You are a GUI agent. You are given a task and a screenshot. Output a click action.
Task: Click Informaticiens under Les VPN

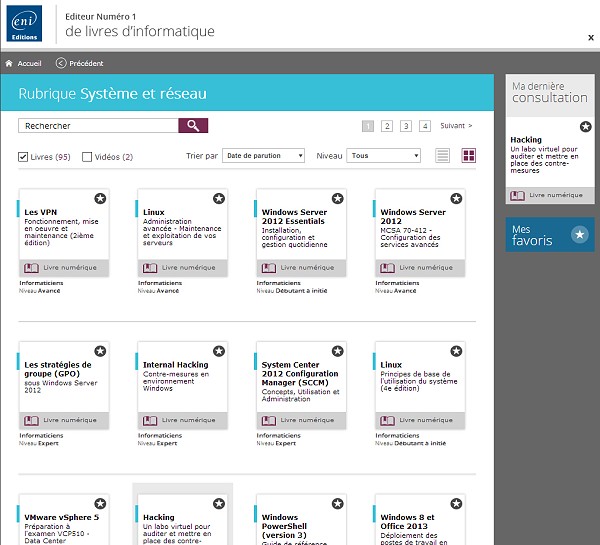(x=41, y=283)
